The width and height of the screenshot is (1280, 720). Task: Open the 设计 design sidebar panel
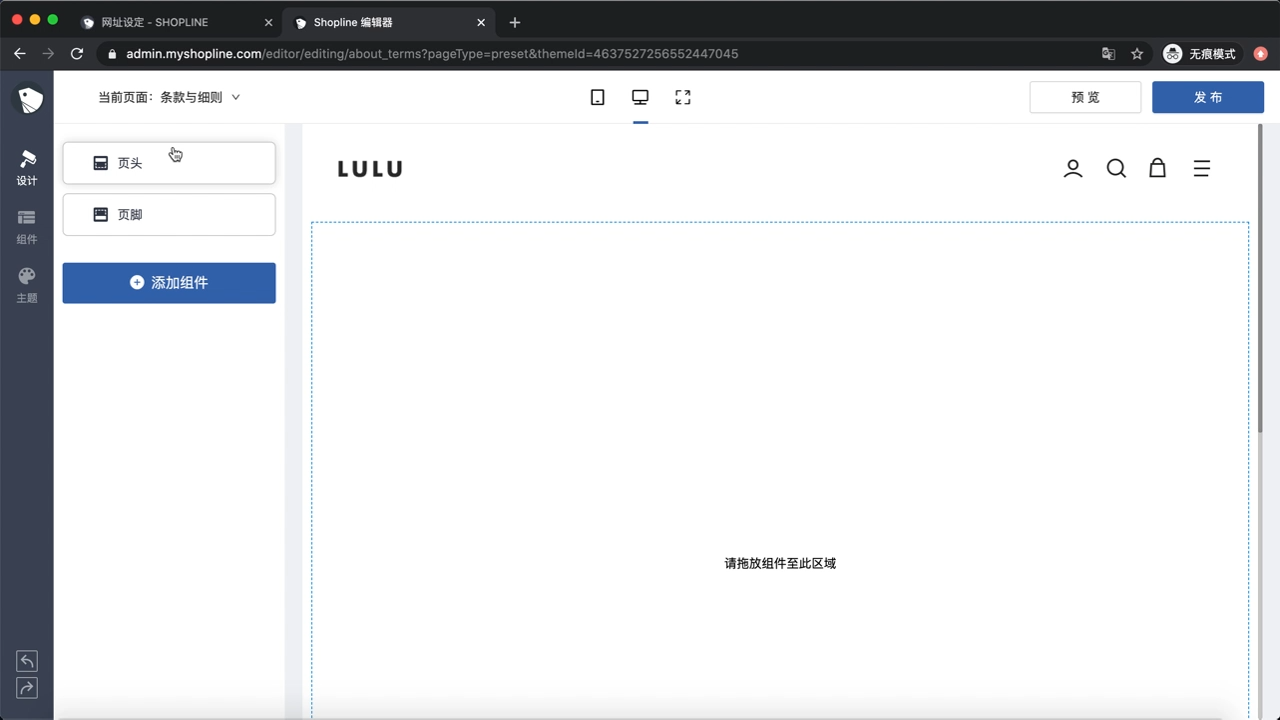(x=27, y=168)
